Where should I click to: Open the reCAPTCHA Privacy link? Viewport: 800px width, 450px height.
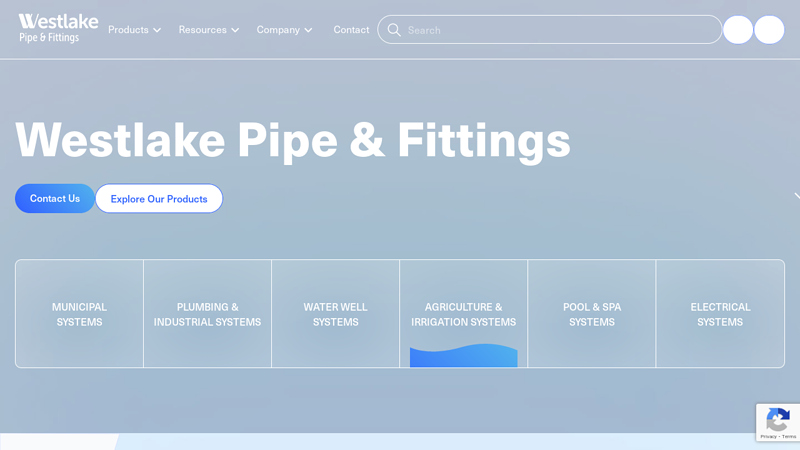(768, 437)
